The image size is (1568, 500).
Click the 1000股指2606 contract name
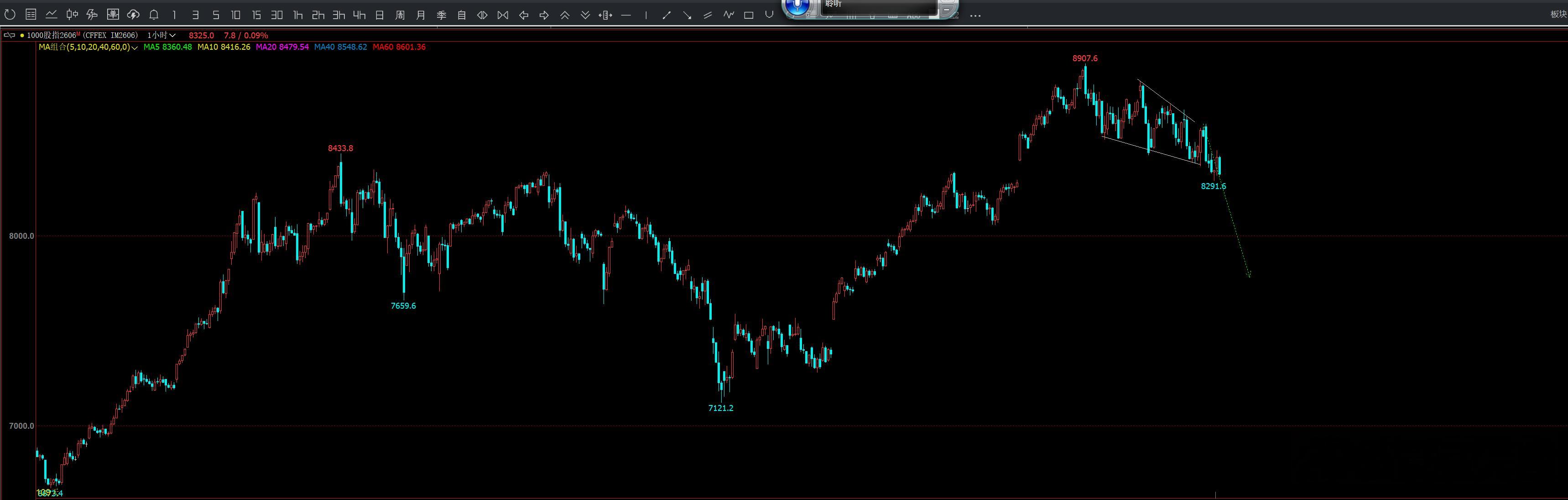52,35
